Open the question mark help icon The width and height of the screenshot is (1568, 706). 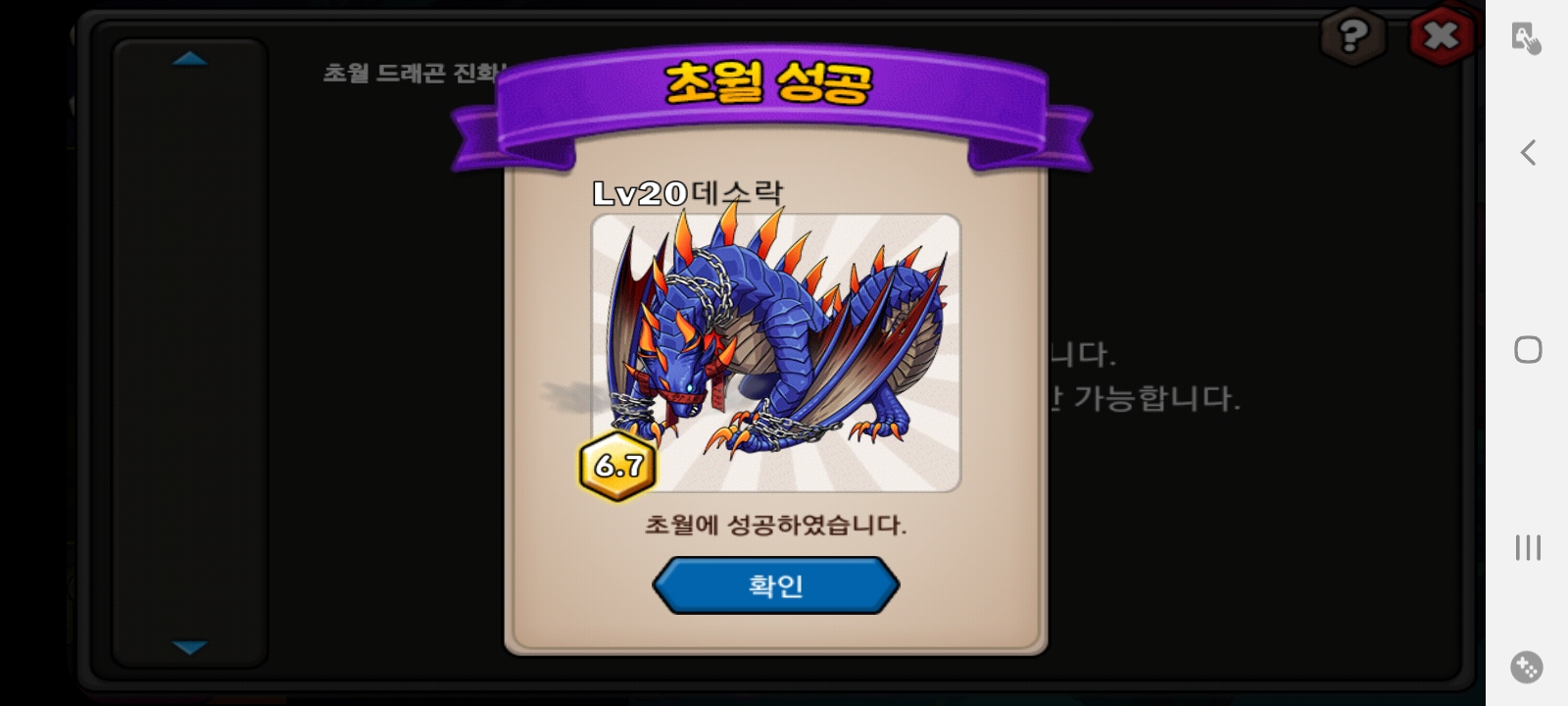(1352, 37)
